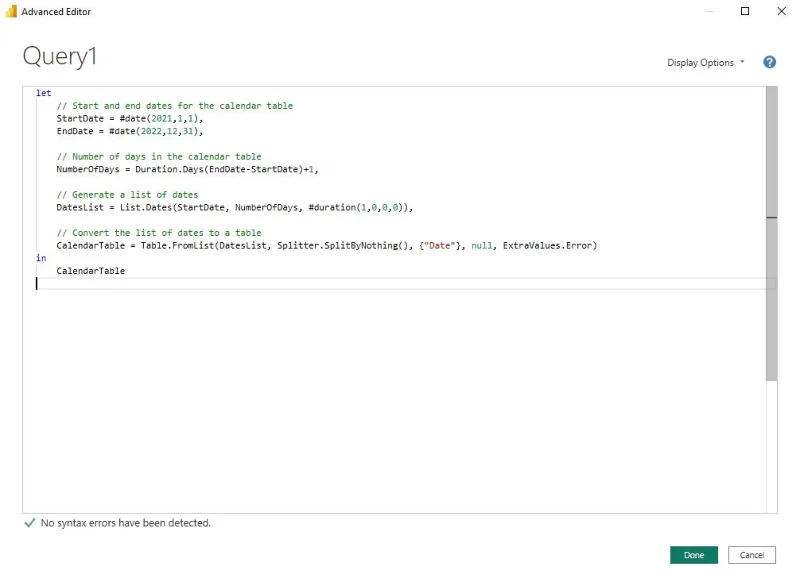Click the 'ExtraValues.Error' argument in the code
The image size is (800, 586).
547,245
